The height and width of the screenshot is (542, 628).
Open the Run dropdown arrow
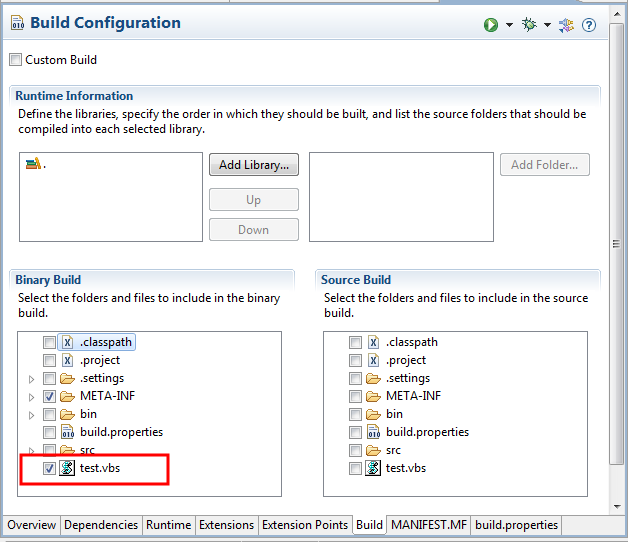tap(509, 25)
